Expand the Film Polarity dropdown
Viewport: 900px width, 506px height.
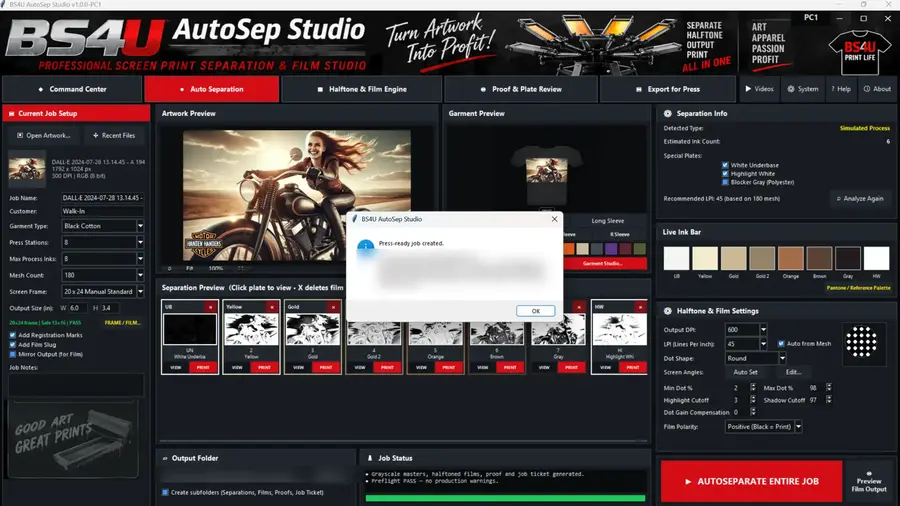(798, 427)
